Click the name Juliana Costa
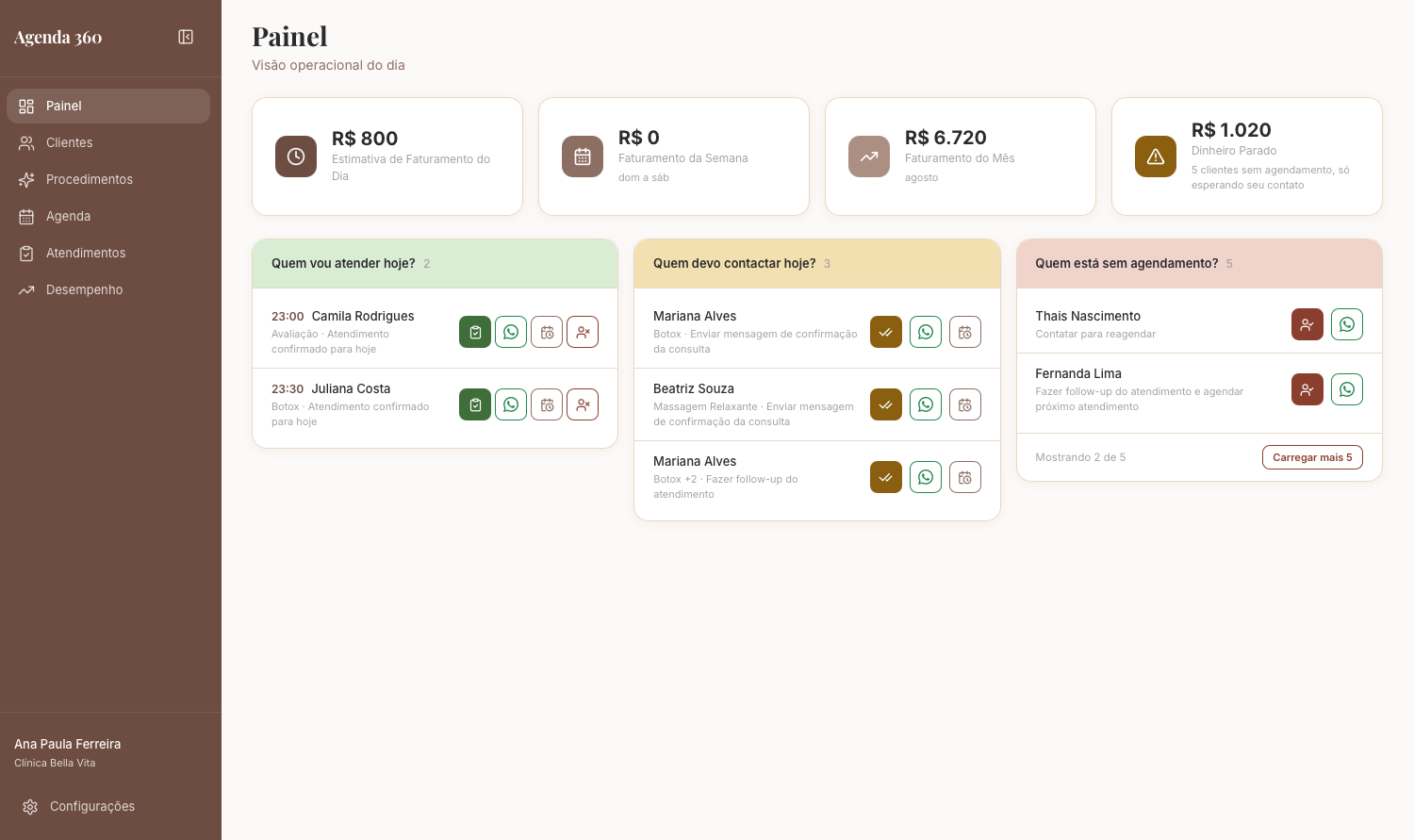Viewport: 1414px width, 840px height. tap(351, 388)
